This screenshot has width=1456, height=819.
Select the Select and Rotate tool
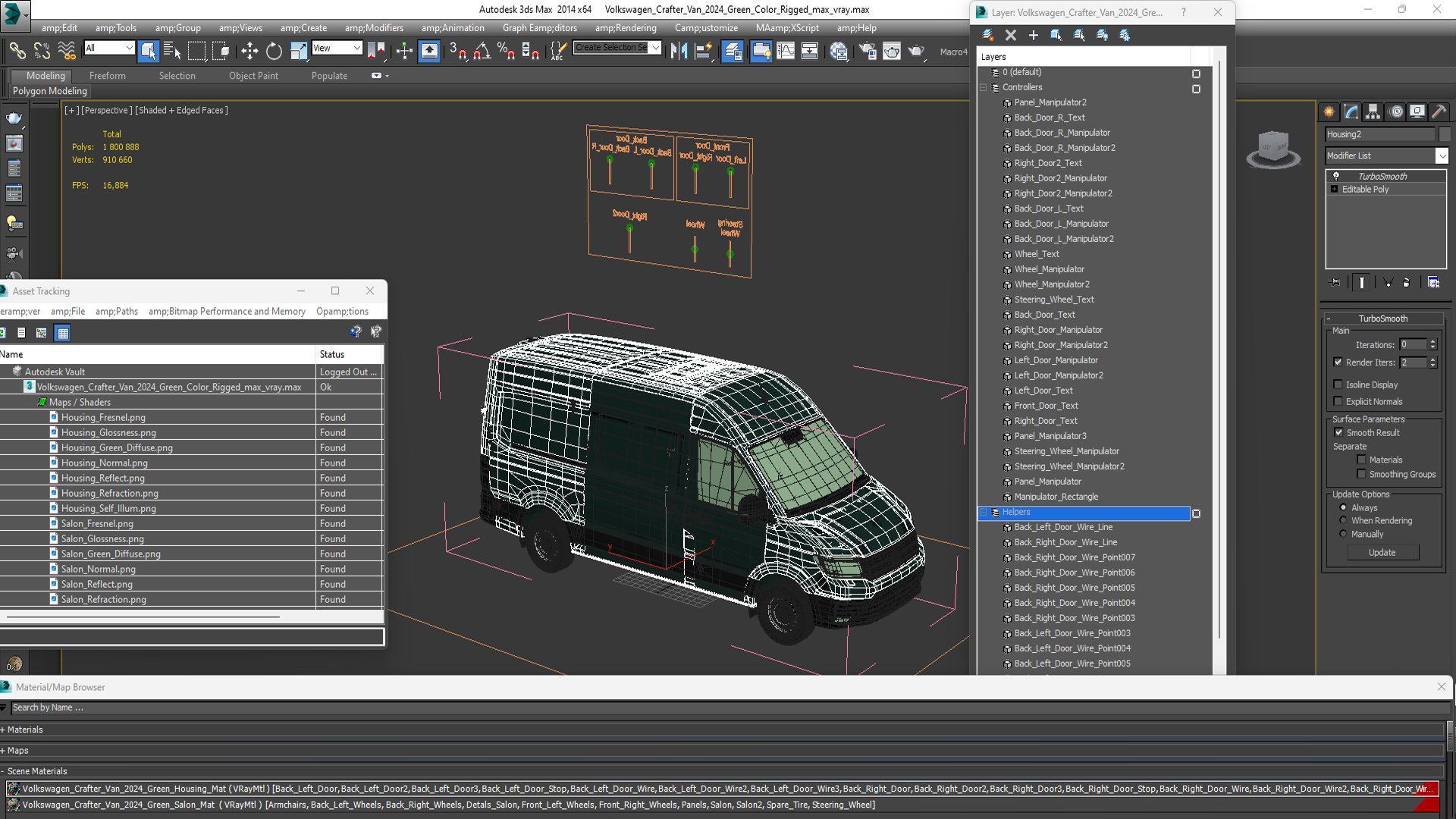274,51
